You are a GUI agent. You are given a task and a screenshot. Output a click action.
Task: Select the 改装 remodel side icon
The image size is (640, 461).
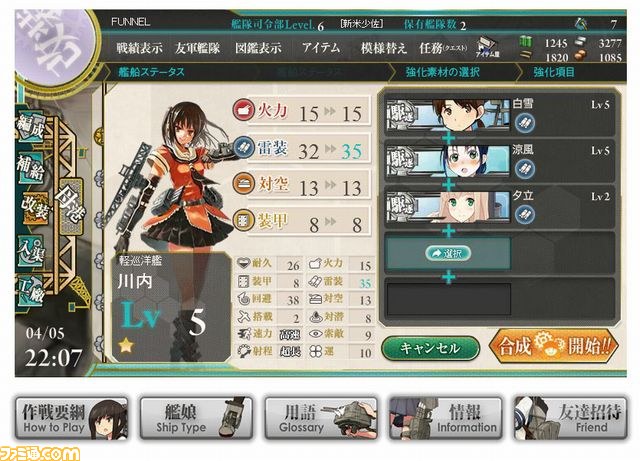[x=36, y=208]
